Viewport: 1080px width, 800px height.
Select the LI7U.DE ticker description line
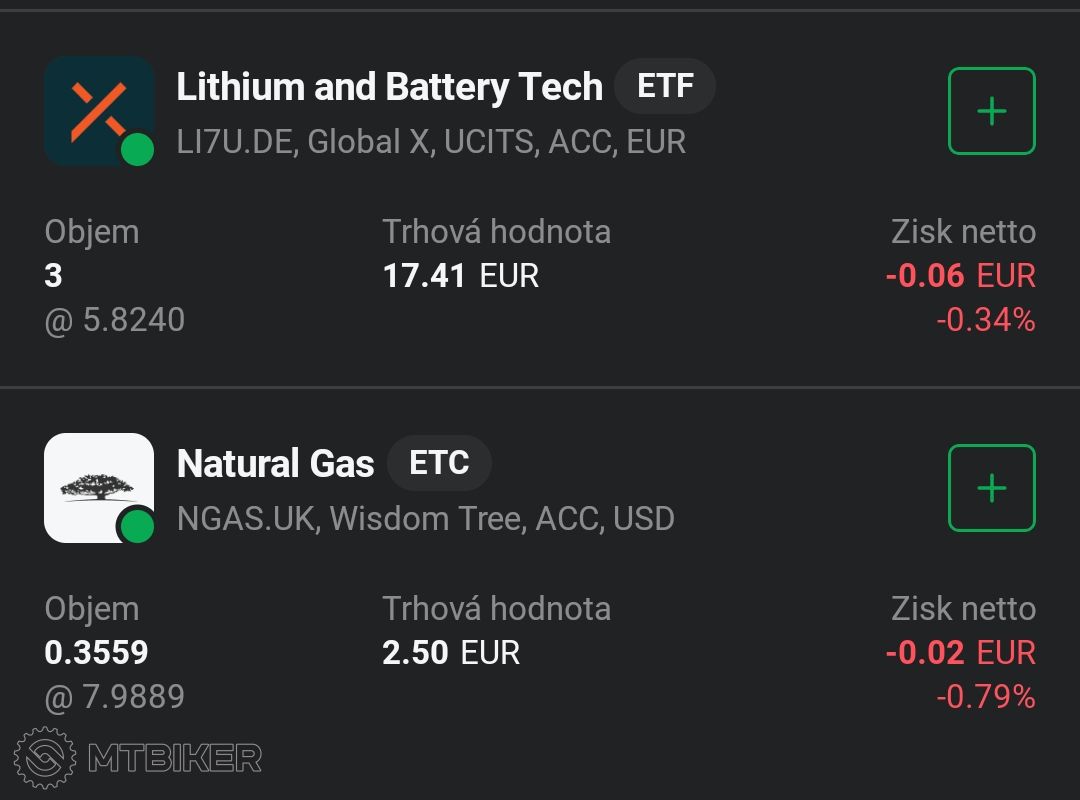pyautogui.click(x=431, y=142)
